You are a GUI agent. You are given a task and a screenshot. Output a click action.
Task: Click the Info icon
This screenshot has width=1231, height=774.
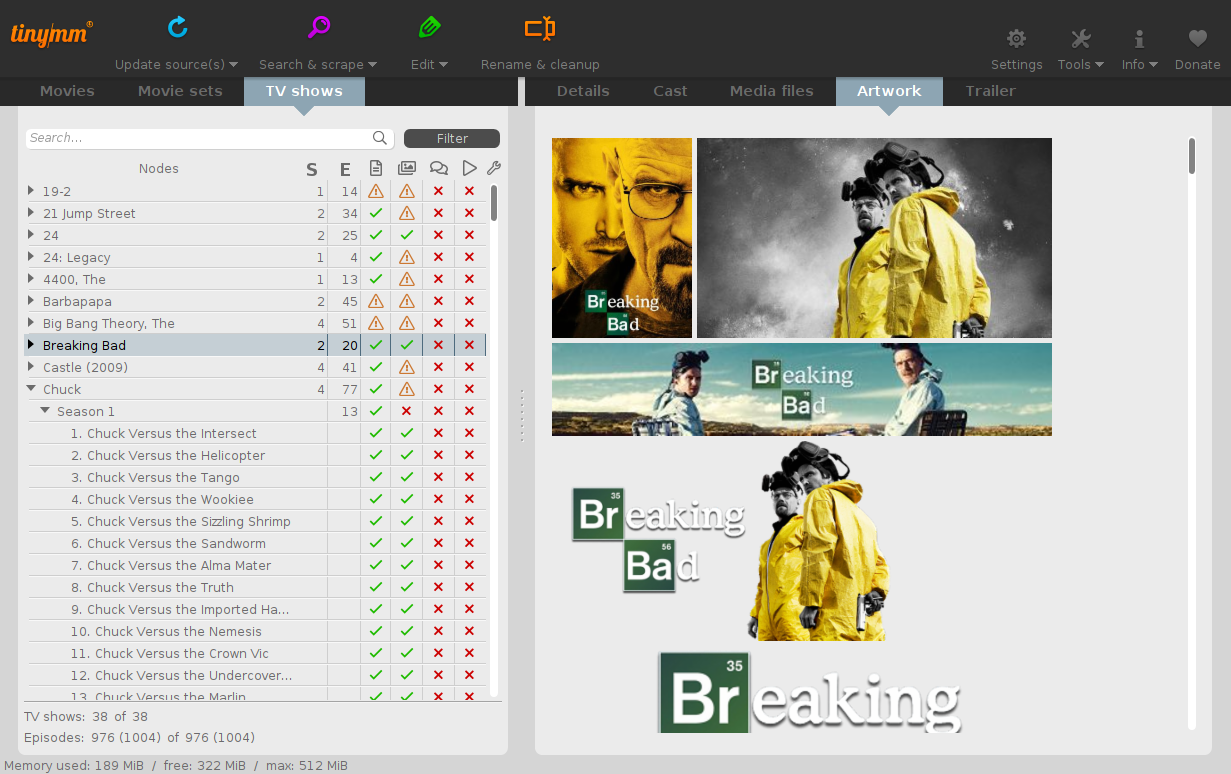click(1138, 39)
